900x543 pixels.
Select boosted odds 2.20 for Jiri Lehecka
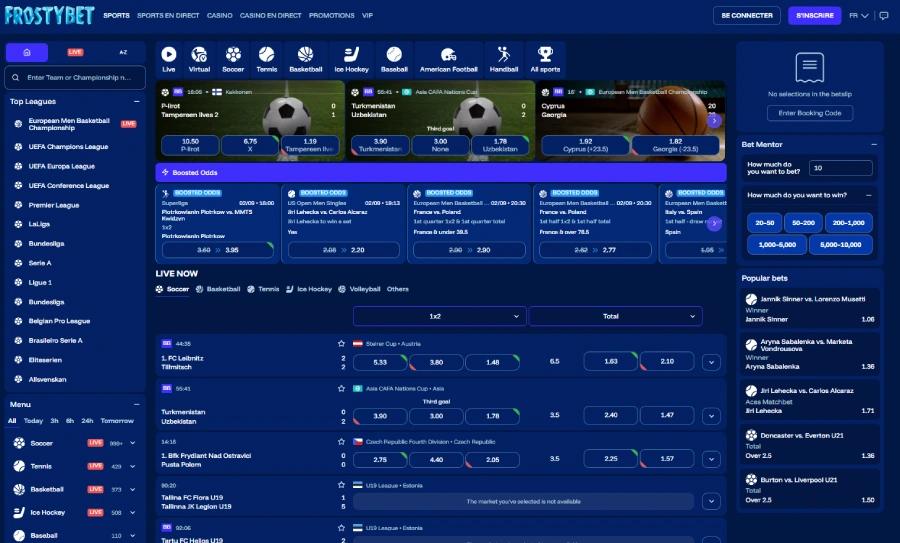pos(343,250)
